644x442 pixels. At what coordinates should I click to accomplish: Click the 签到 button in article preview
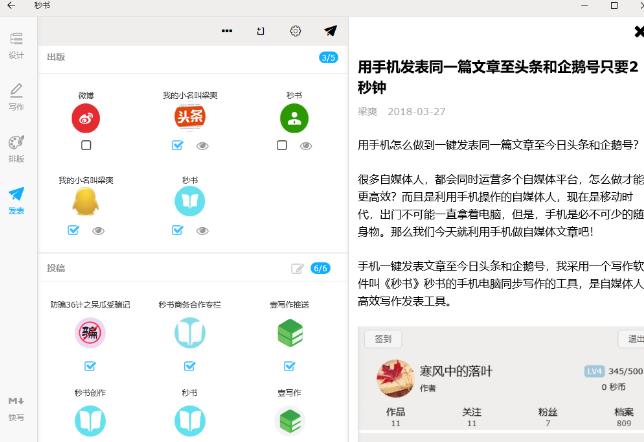383,338
